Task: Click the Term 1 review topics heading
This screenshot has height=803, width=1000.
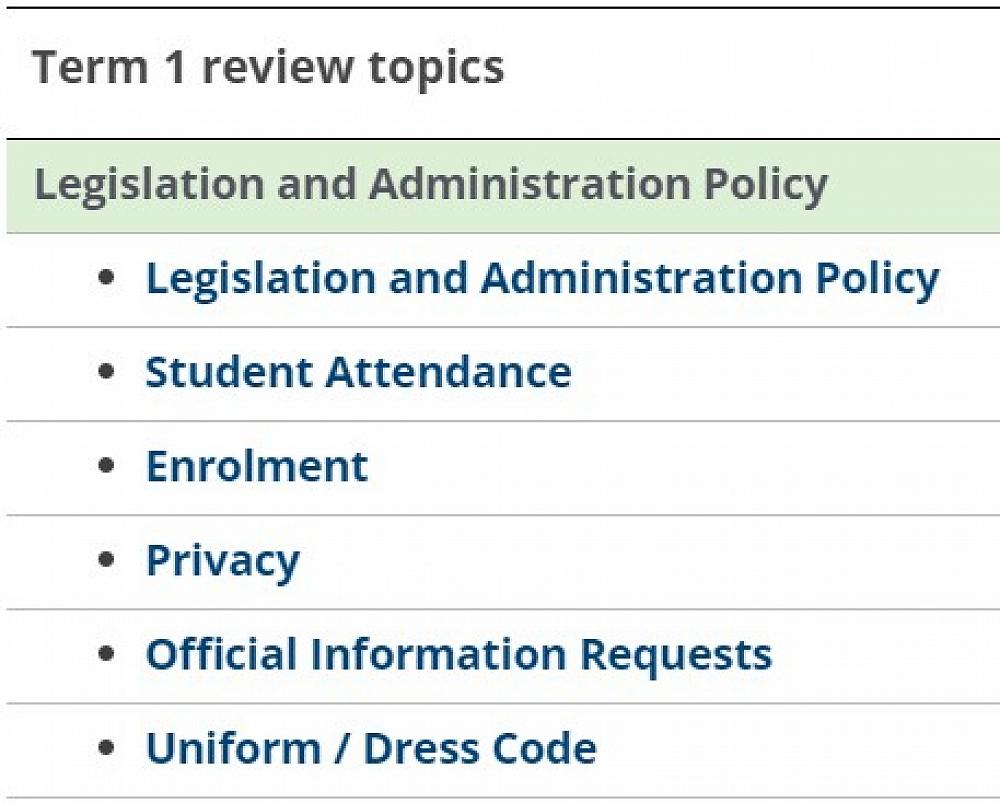Action: [x=268, y=68]
